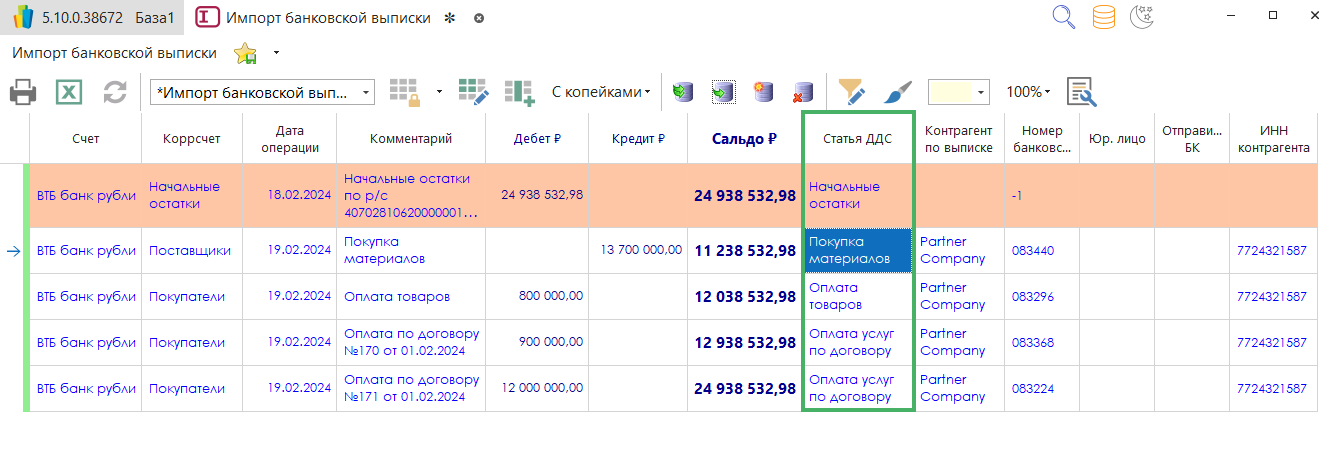Click the orange database icon in title bar
Viewport: 1335px width, 454px height.
click(x=1103, y=17)
